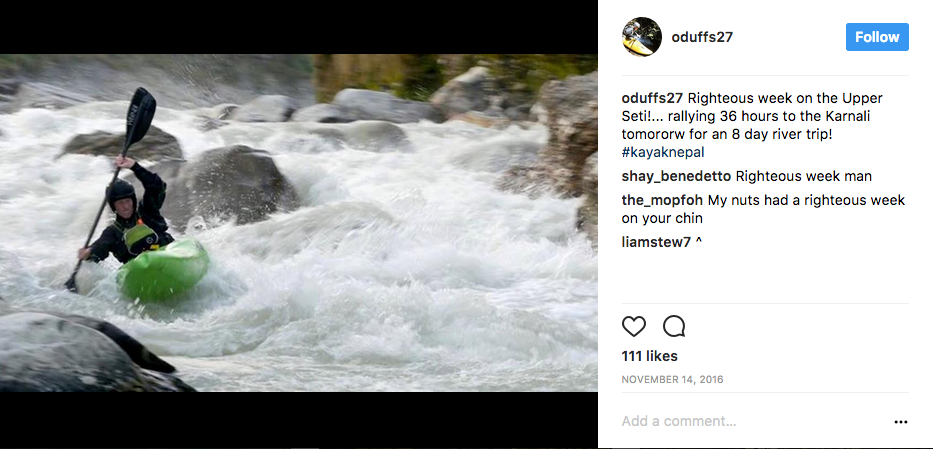
Task: Open oduffs27 profile from the header username
Action: click(x=703, y=37)
